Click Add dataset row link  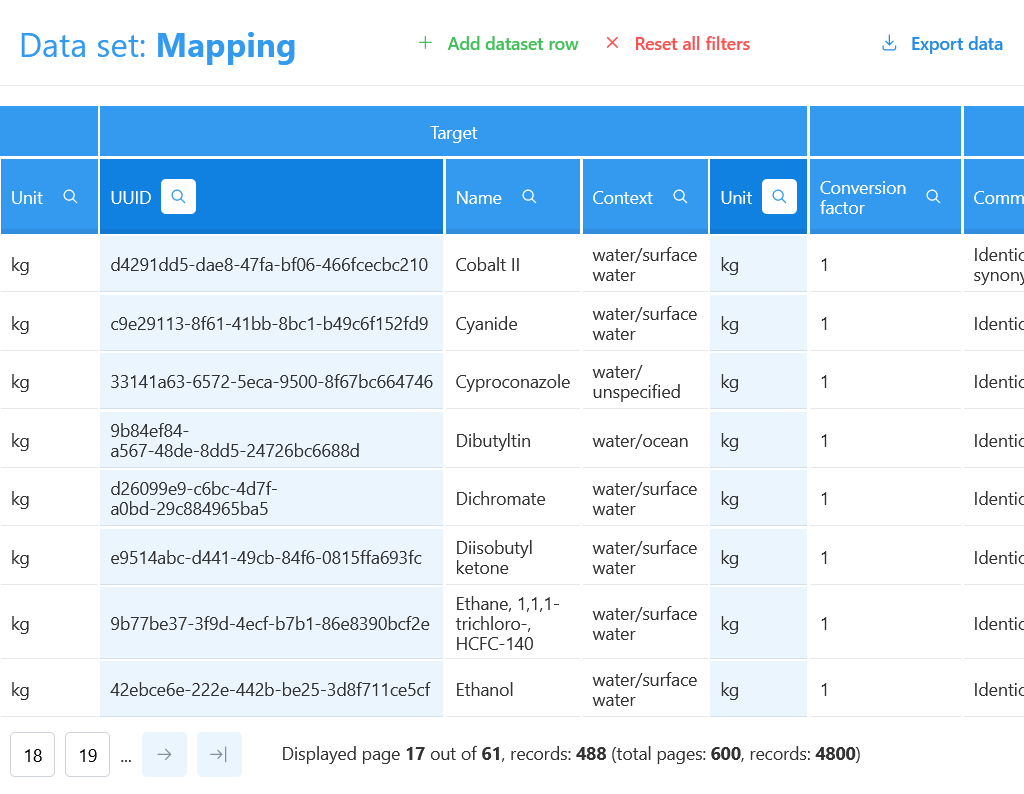click(x=513, y=44)
